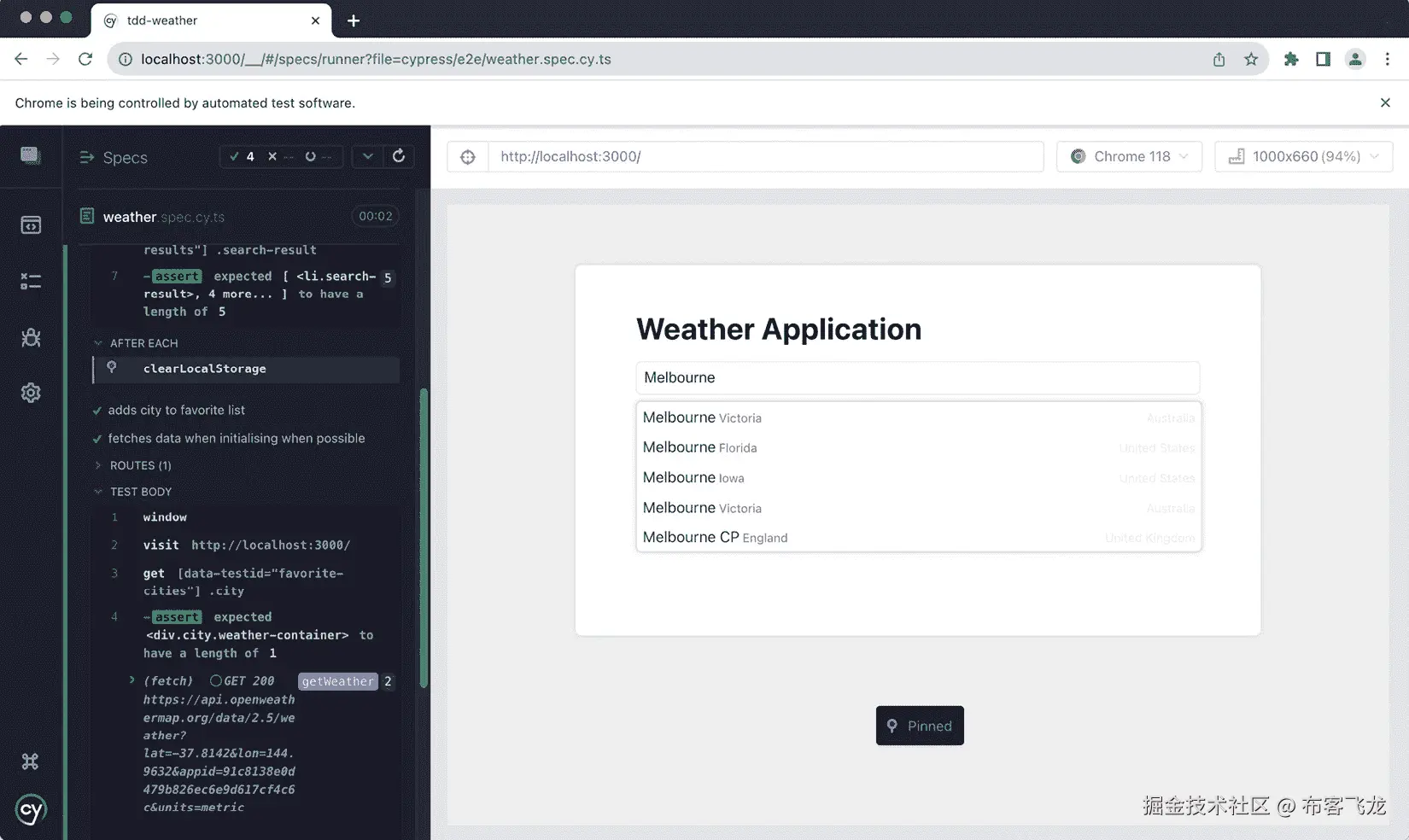Click the passed tests count 4
This screenshot has height=840, width=1409.
click(x=242, y=156)
